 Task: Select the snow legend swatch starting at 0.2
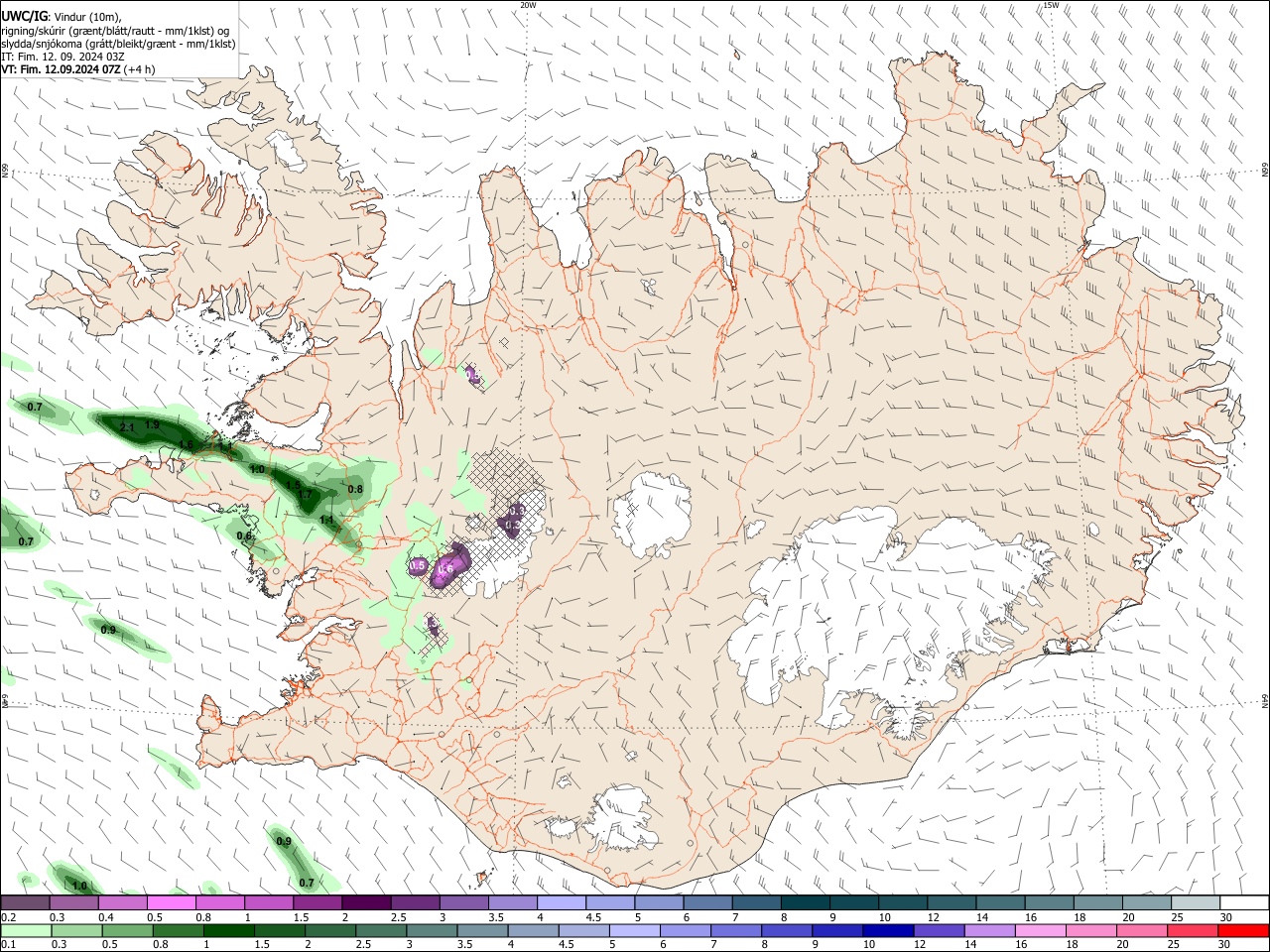25,902
